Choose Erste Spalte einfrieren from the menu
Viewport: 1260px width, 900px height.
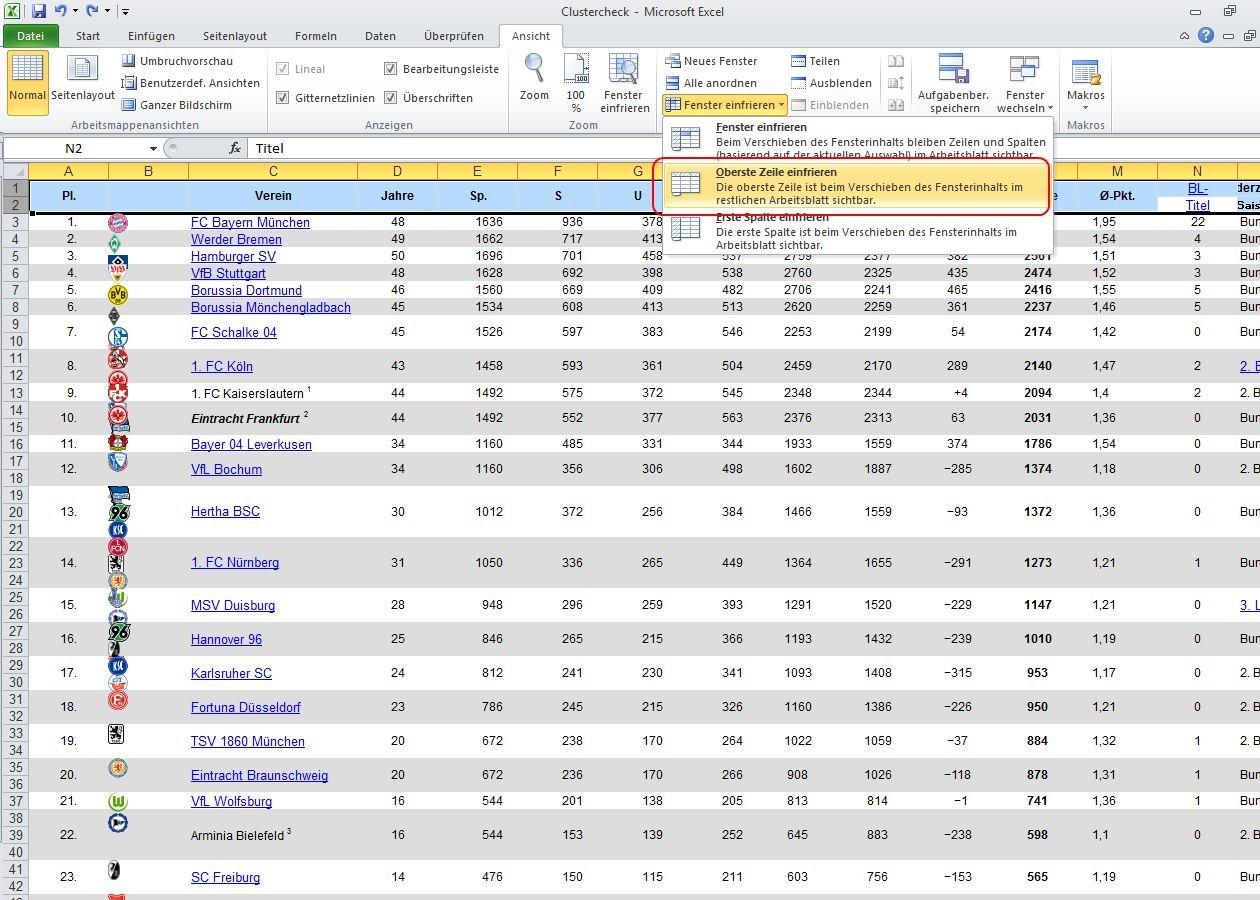[858, 231]
